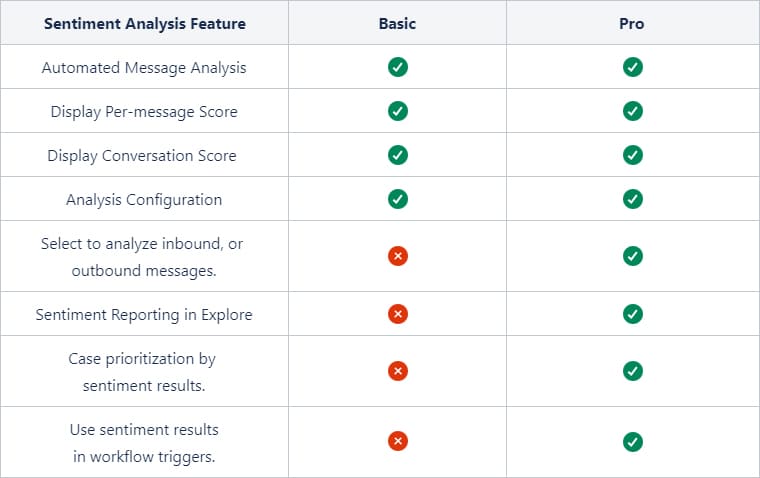Viewport: 760px width, 478px height.
Task: Click red X for workflow triggers row
Action: [397, 441]
